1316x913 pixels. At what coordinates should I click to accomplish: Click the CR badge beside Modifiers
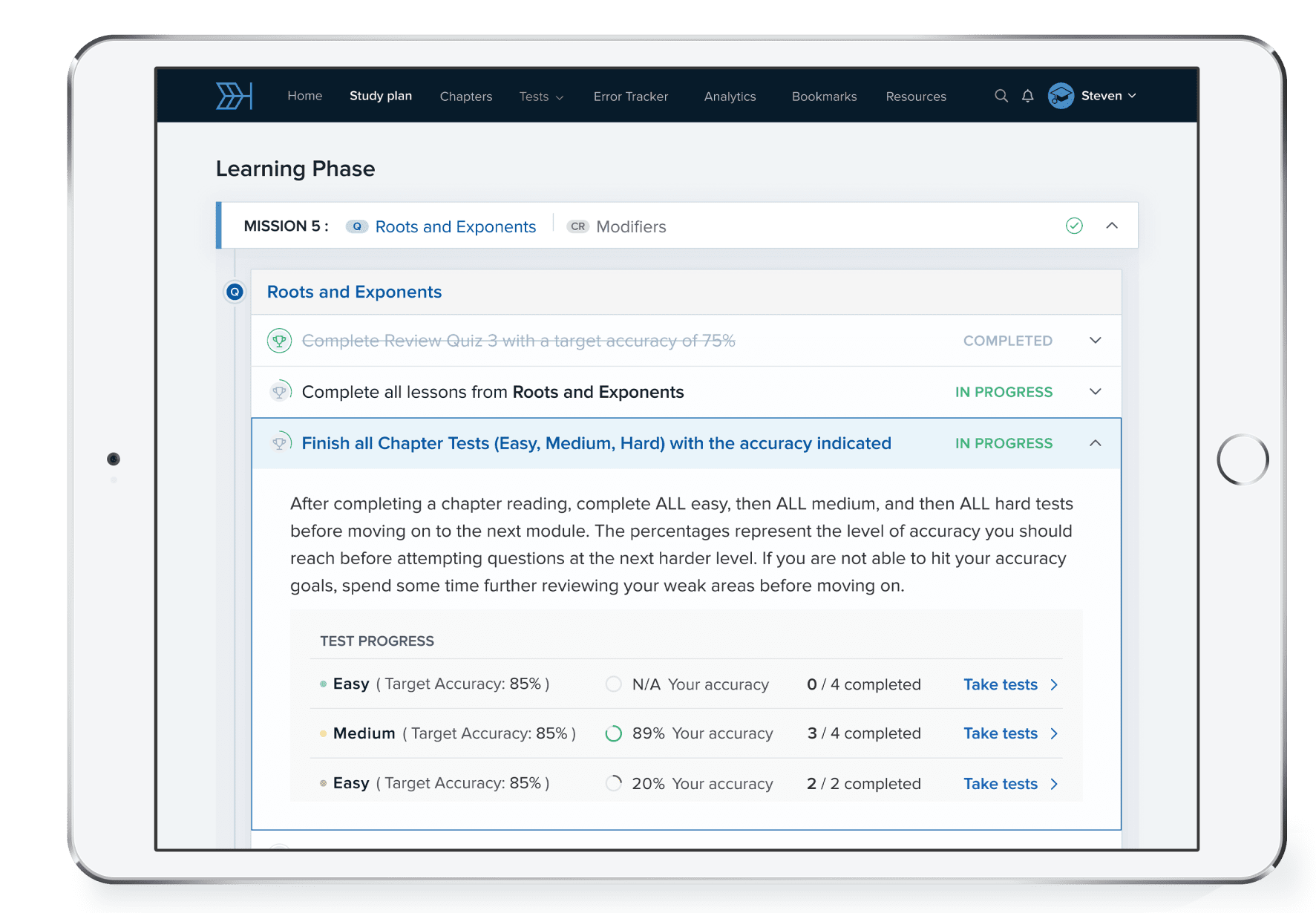coord(578,226)
